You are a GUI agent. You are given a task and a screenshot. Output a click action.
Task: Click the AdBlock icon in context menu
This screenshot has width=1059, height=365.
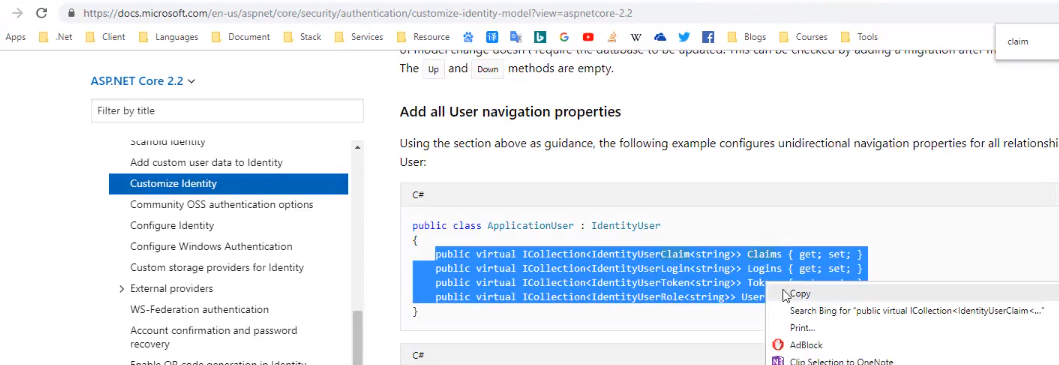tap(777, 345)
